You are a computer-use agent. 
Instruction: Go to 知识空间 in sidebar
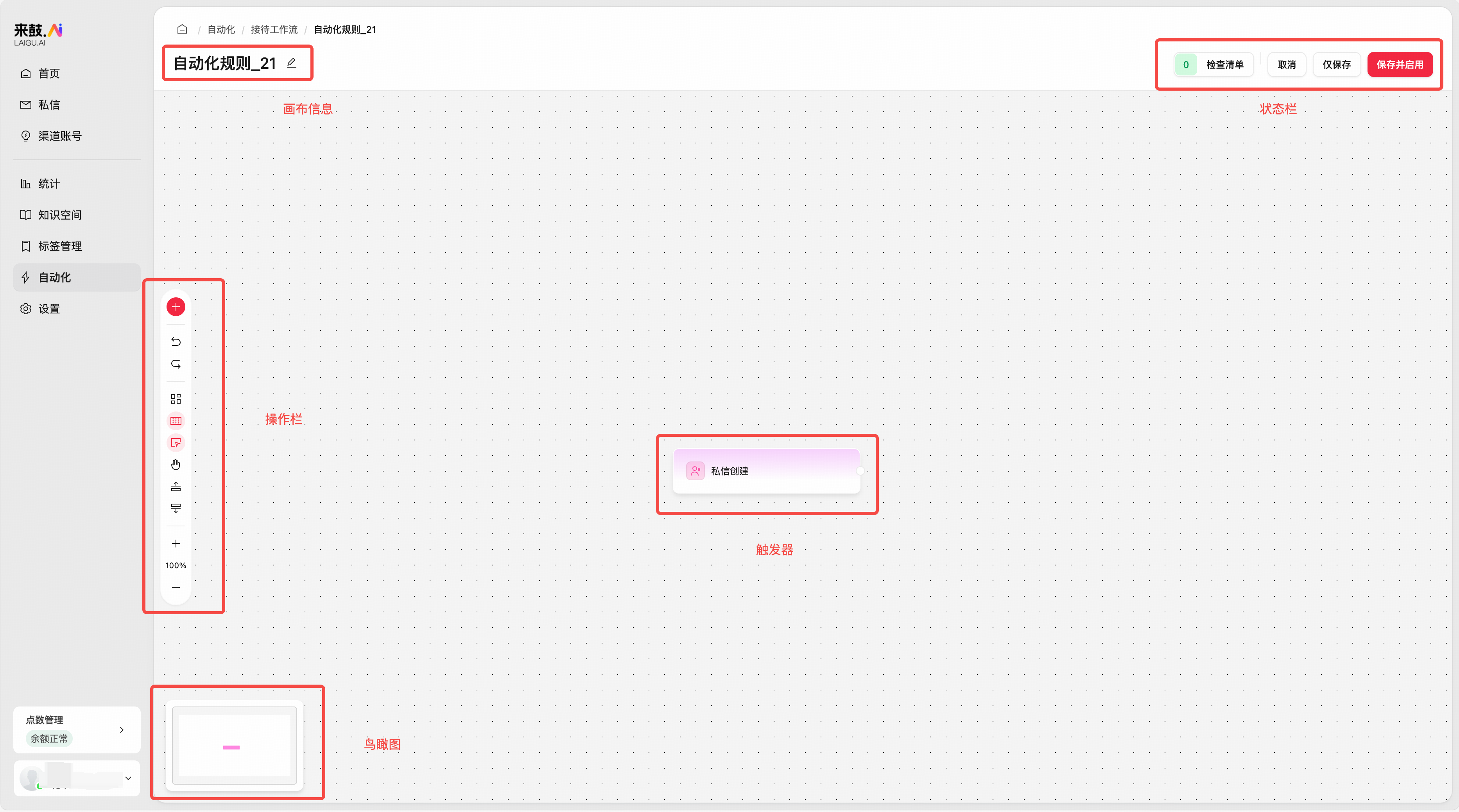pyautogui.click(x=60, y=215)
